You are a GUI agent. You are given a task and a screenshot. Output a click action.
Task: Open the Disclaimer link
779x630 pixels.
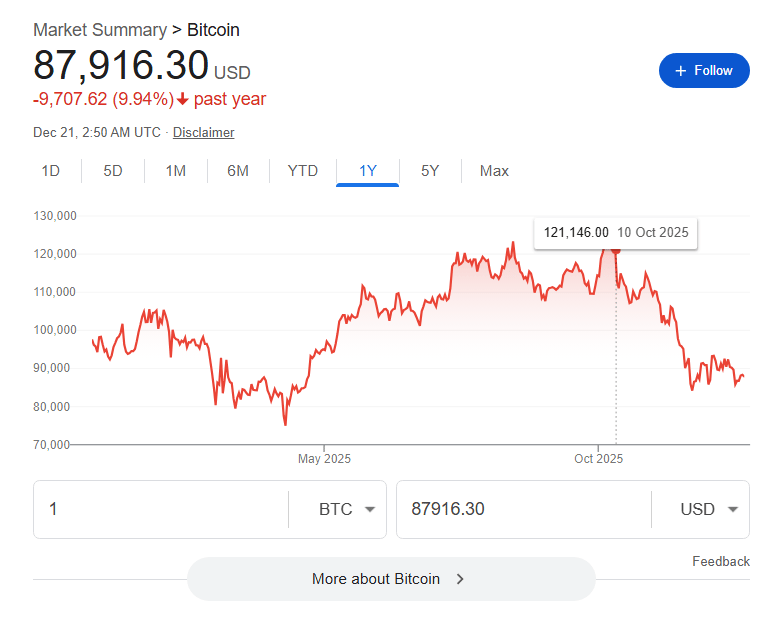click(204, 132)
